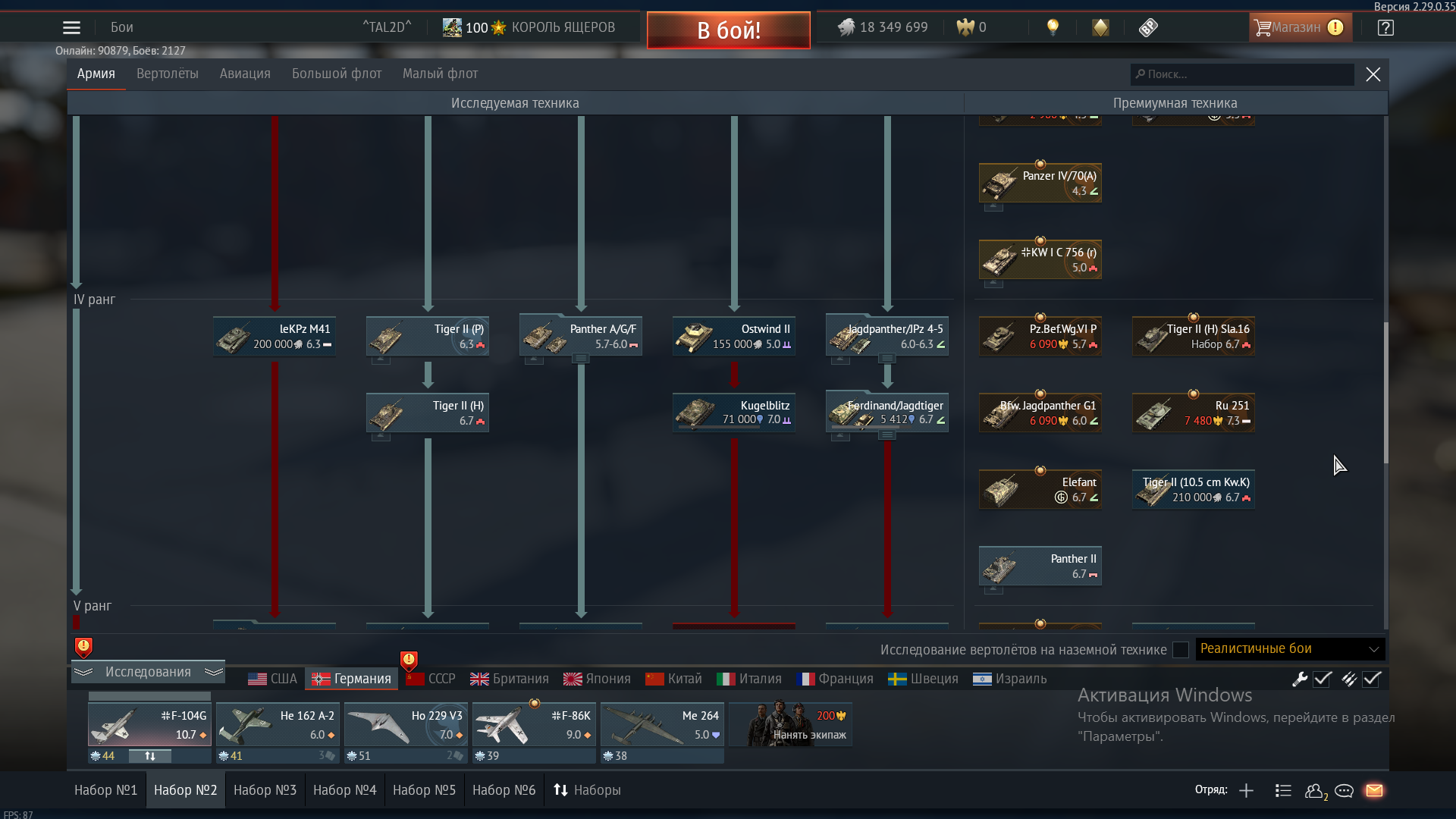
Task: Select Ho 229 V3 crew slot
Action: pos(406,725)
